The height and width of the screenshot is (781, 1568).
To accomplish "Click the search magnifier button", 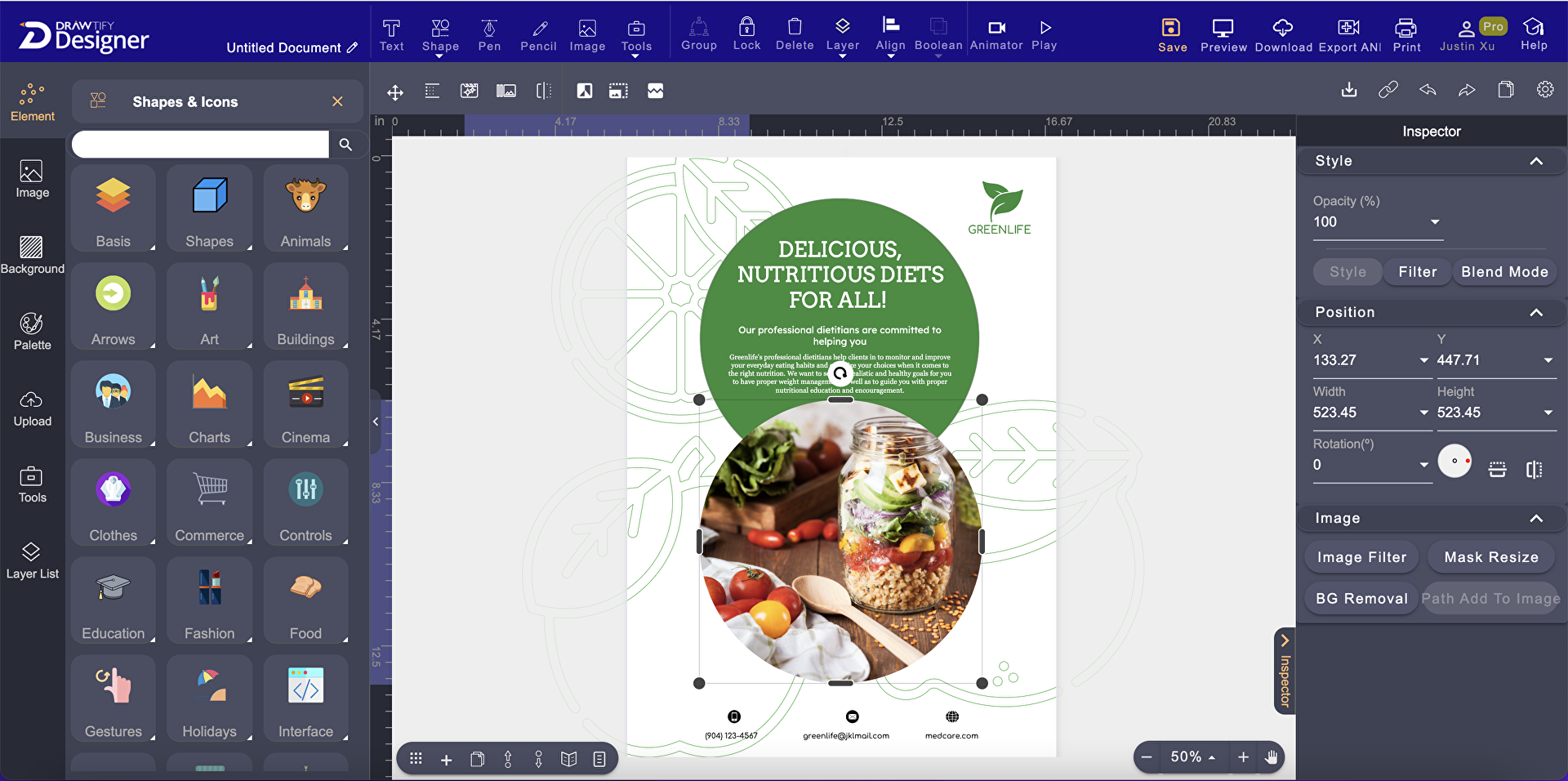I will pos(345,145).
